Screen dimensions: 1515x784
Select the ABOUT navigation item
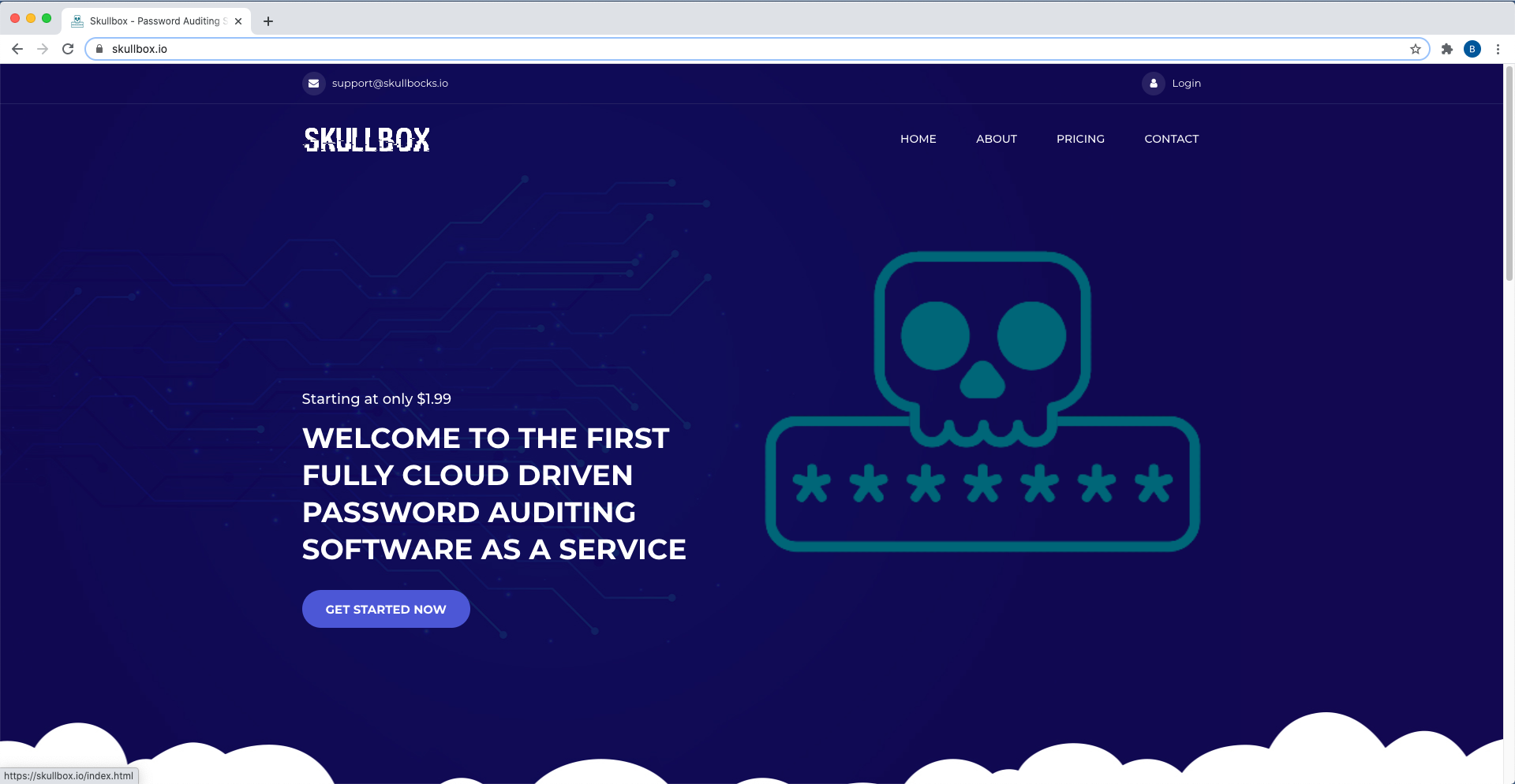(996, 139)
